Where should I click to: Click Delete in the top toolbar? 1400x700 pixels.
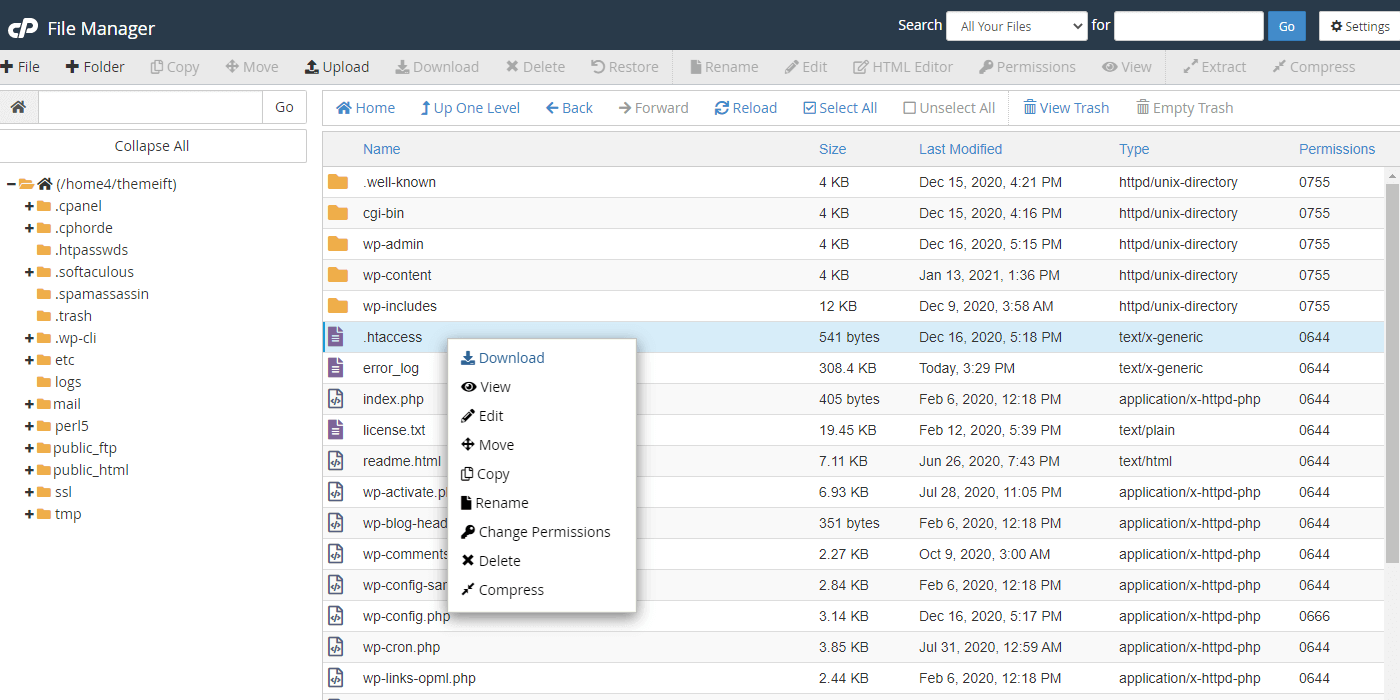(x=535, y=67)
